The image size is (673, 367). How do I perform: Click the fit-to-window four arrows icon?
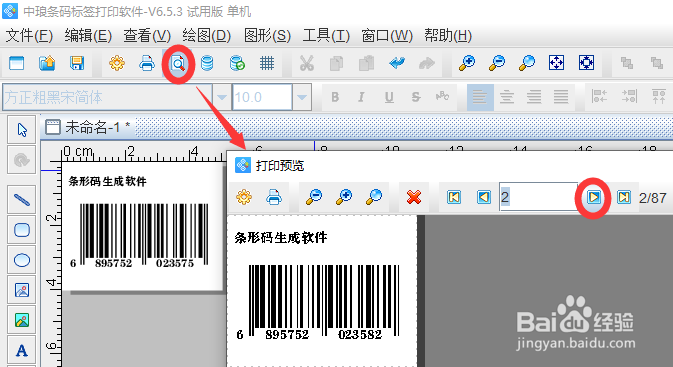pyautogui.click(x=556, y=63)
